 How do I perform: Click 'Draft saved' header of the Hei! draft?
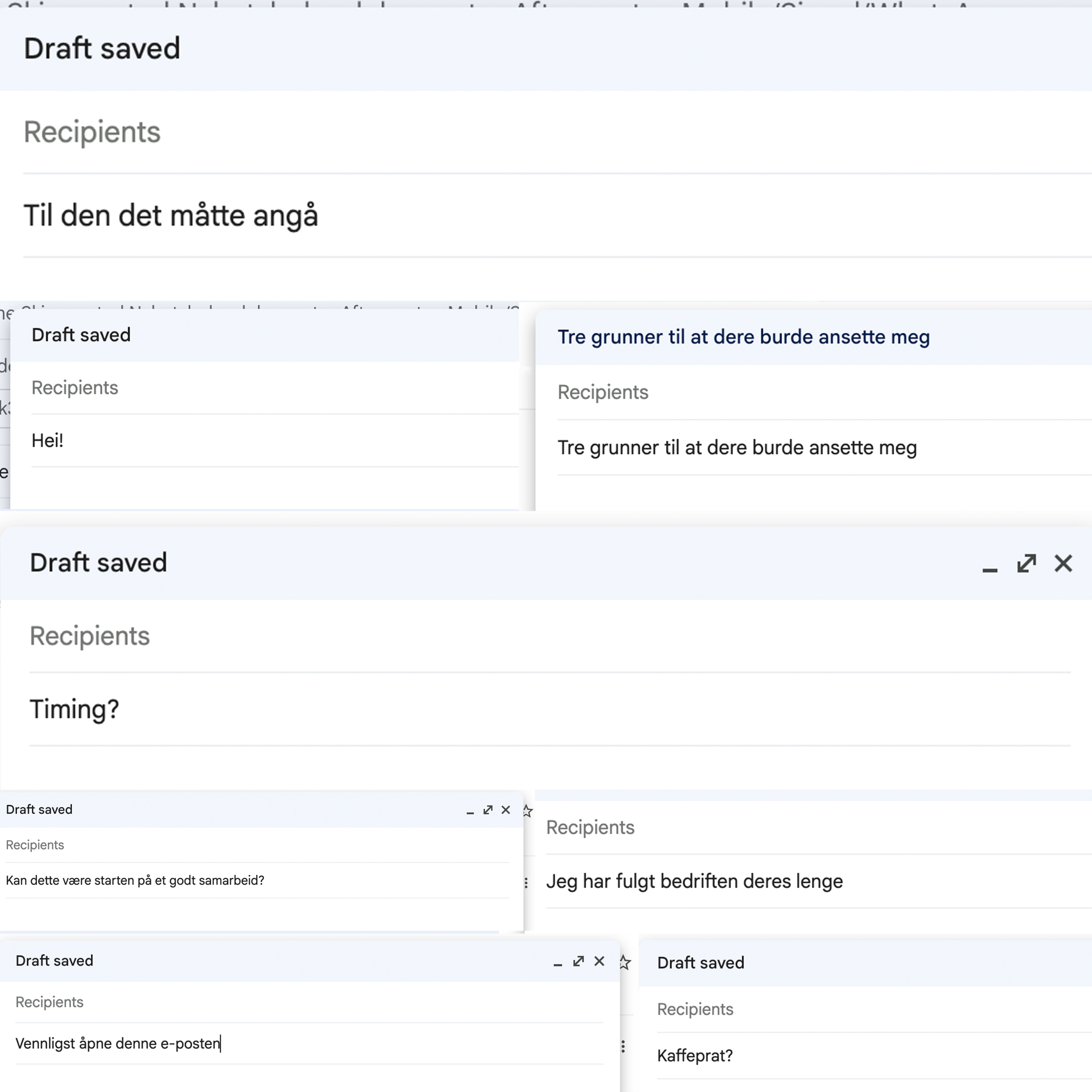pyautogui.click(x=81, y=335)
